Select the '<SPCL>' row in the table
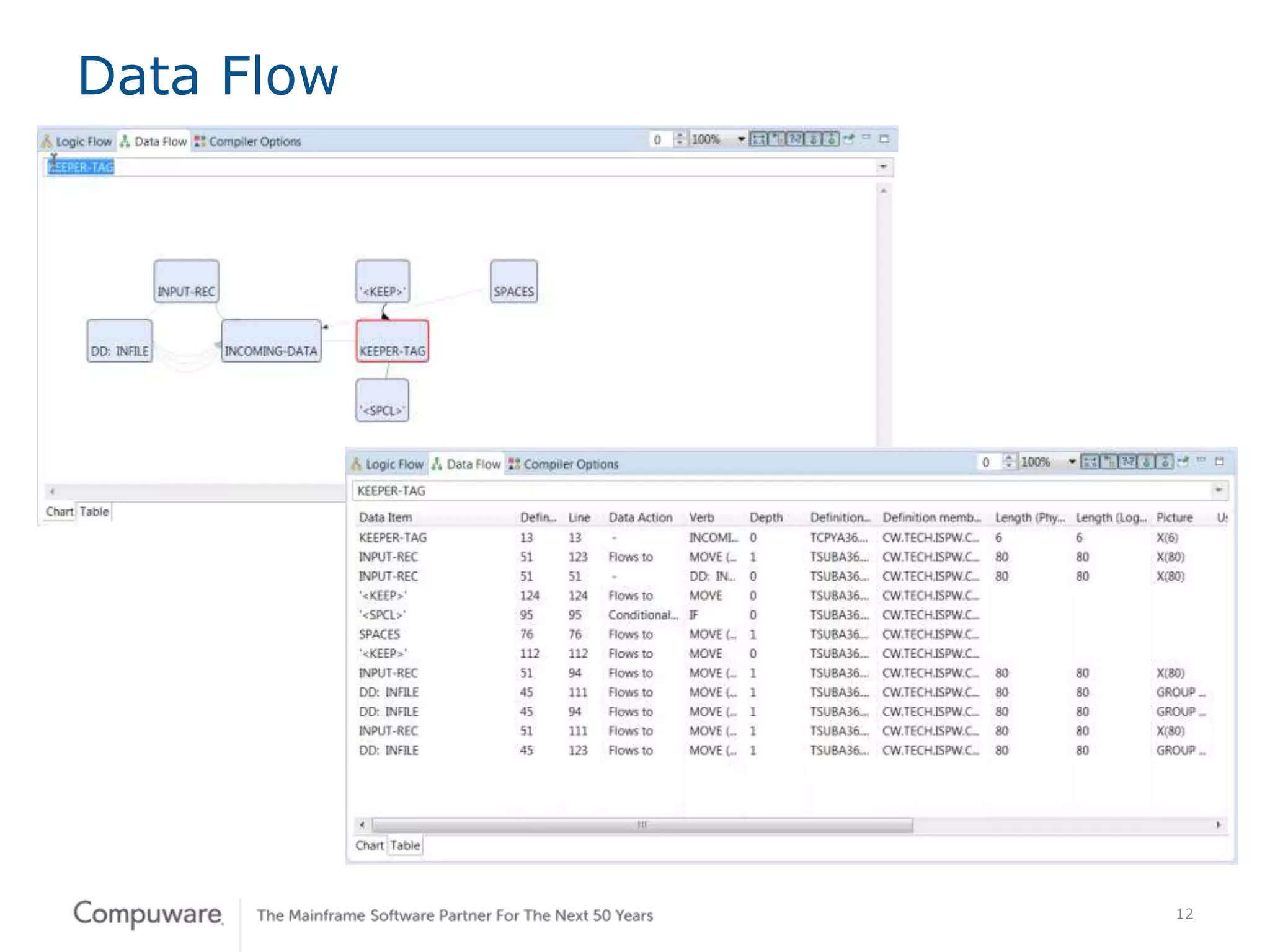Screen dimensions: 1270x952 coord(792,615)
